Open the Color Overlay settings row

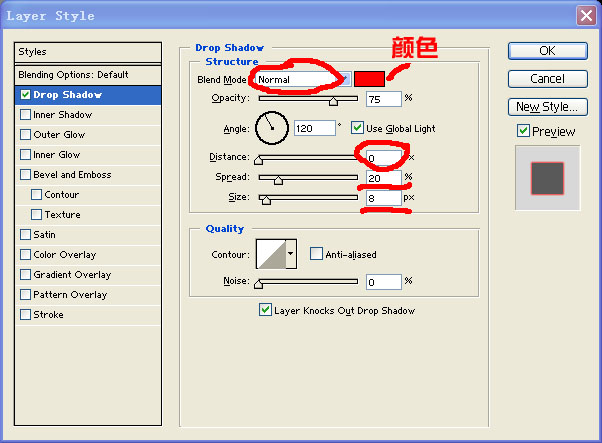[x=88, y=255]
